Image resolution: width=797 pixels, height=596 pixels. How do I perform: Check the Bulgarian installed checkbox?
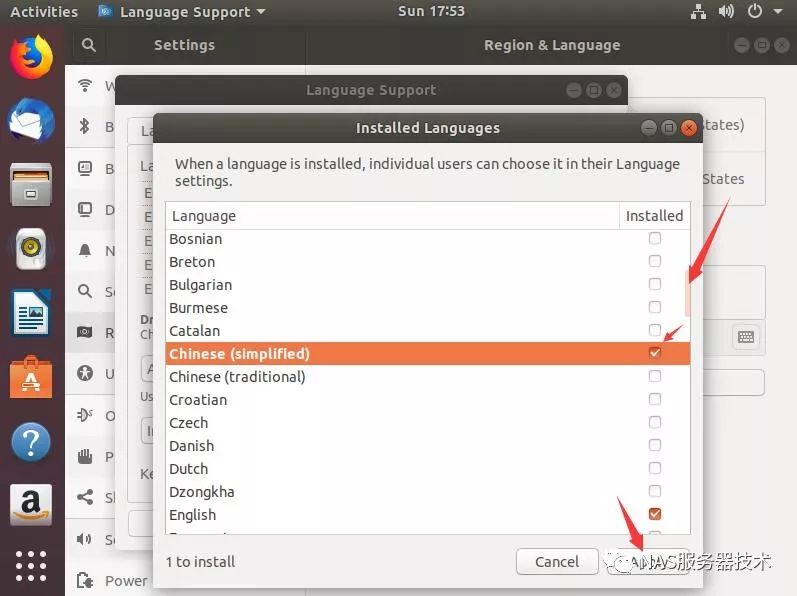point(655,284)
